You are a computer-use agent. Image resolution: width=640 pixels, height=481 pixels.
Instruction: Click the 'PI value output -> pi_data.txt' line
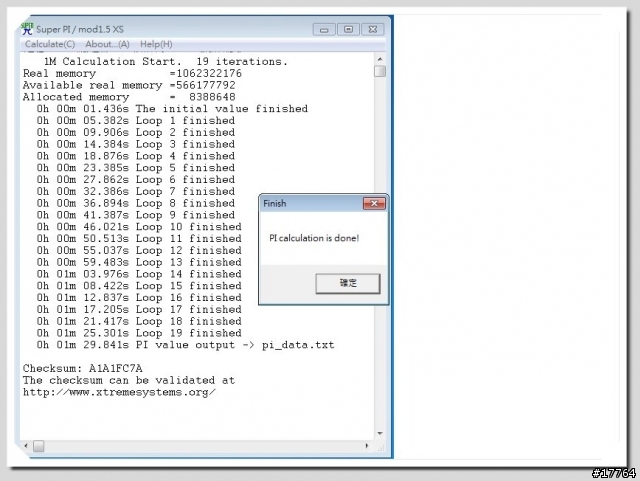coord(185,345)
